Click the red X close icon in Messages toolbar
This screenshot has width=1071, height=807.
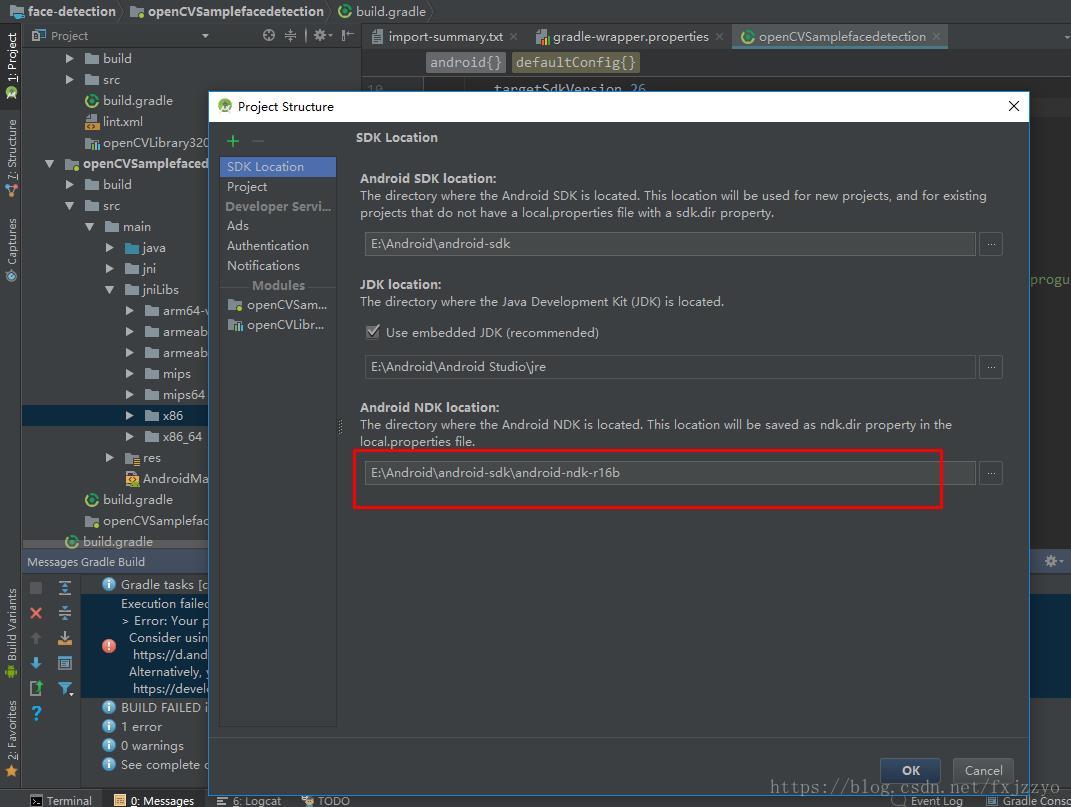(36, 613)
